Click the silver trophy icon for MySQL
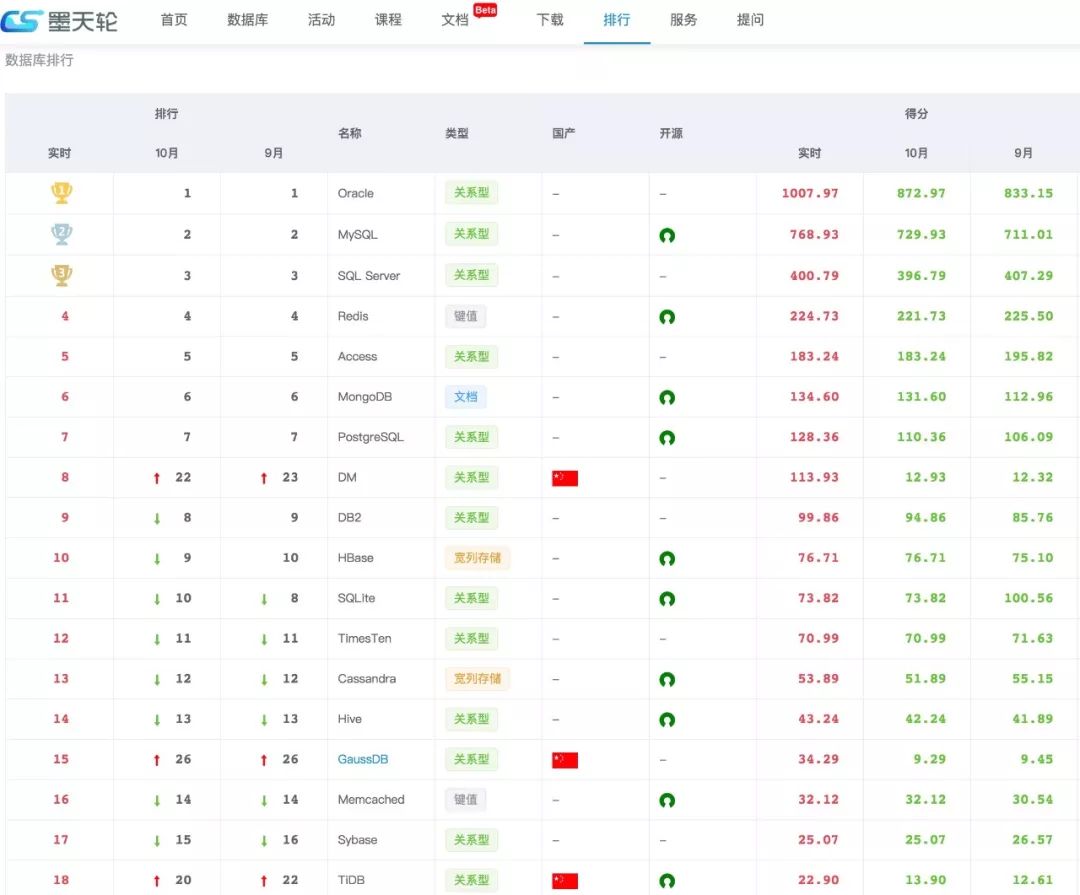1080x895 pixels. point(62,234)
